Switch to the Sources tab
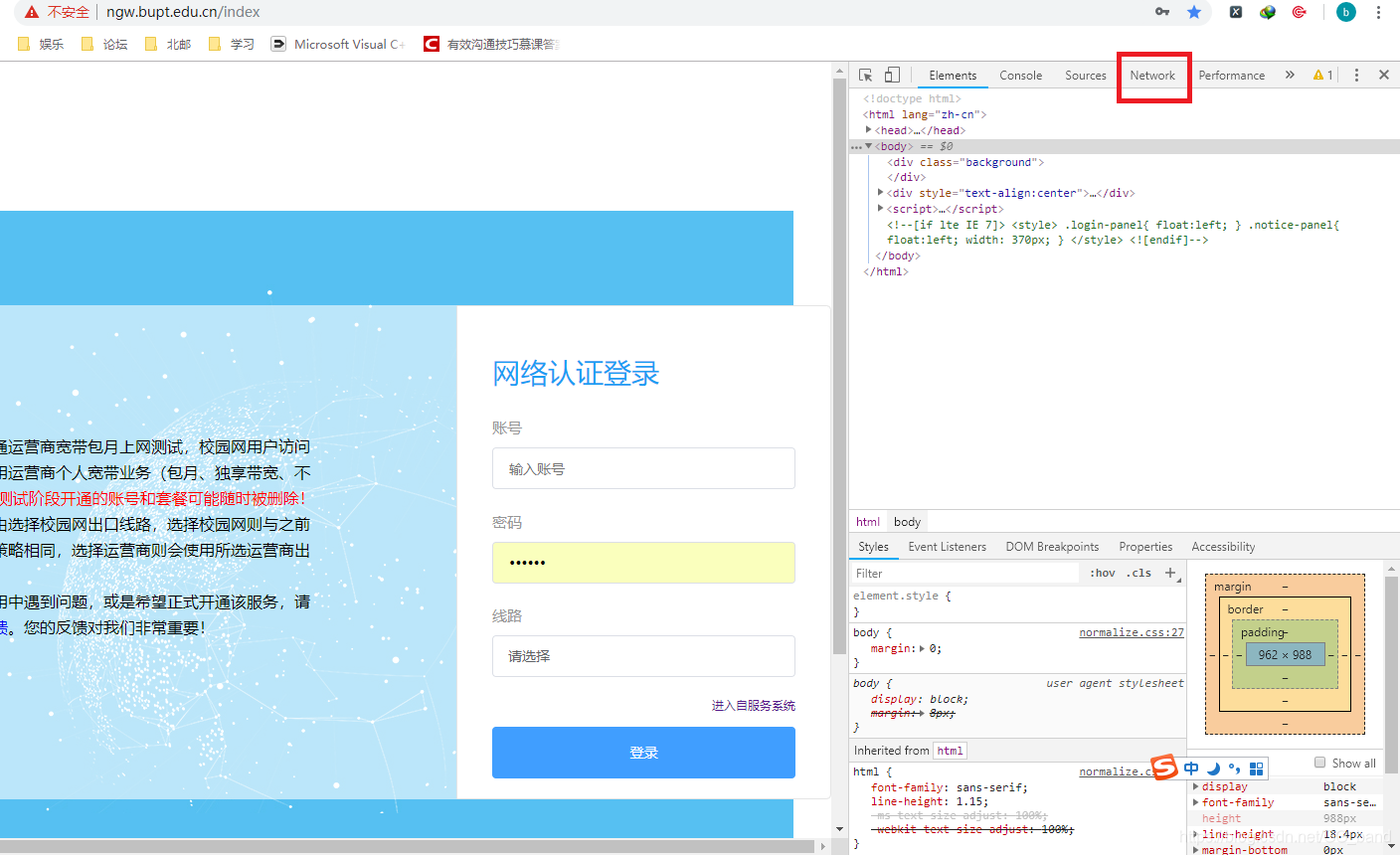This screenshot has width=1400, height=855. pyautogui.click(x=1085, y=75)
